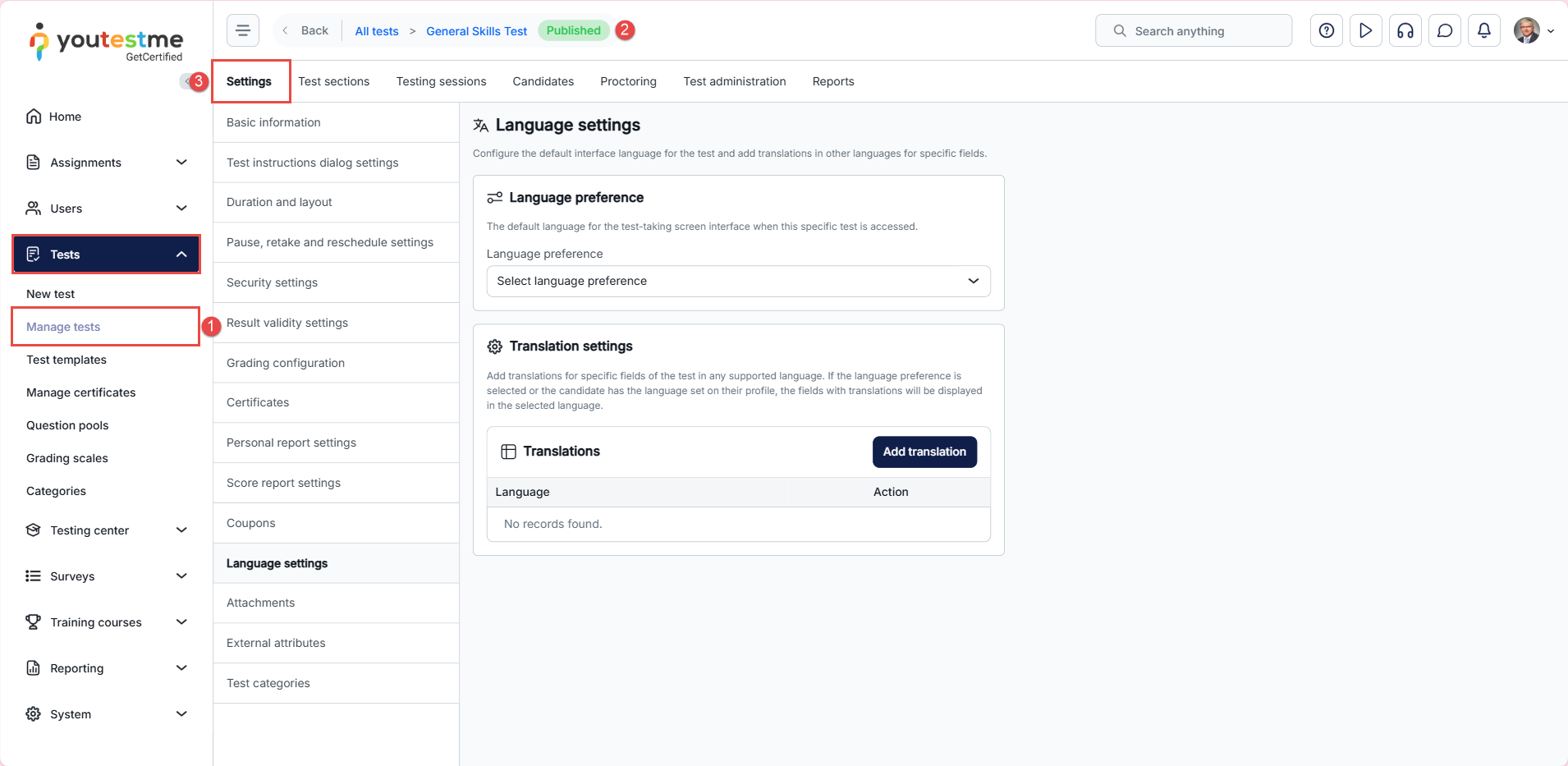Click the Back button
The height and width of the screenshot is (766, 1568).
306,30
